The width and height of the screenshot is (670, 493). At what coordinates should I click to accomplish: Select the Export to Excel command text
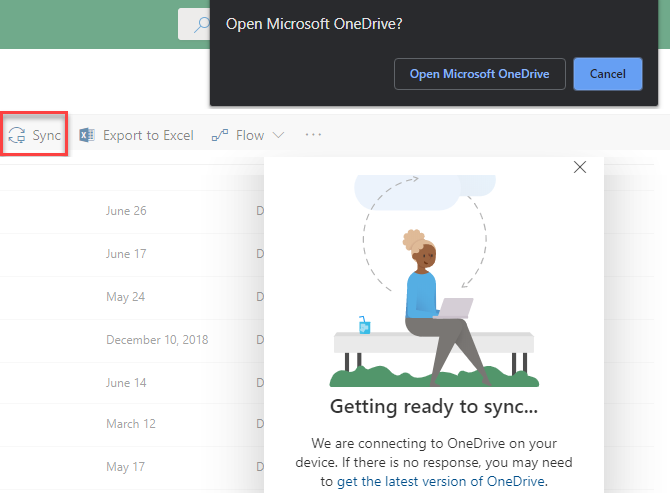point(148,135)
